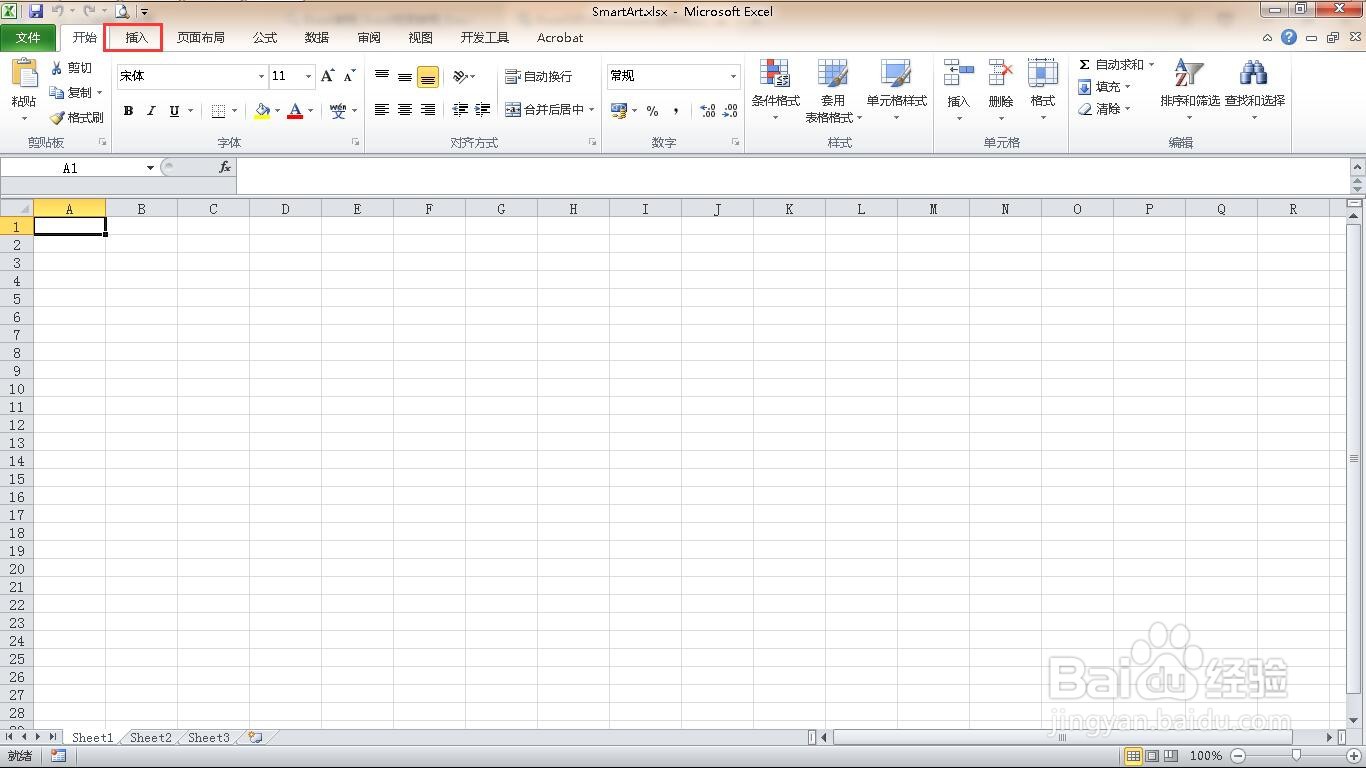Adjust the zoom slider handle
1366x768 pixels.
[1296, 756]
